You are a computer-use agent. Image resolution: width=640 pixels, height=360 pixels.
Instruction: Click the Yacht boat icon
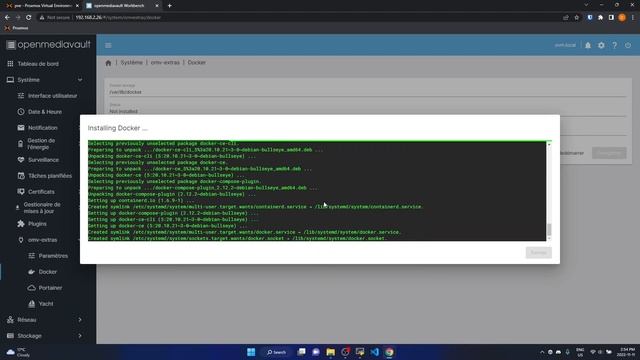(x=31, y=304)
